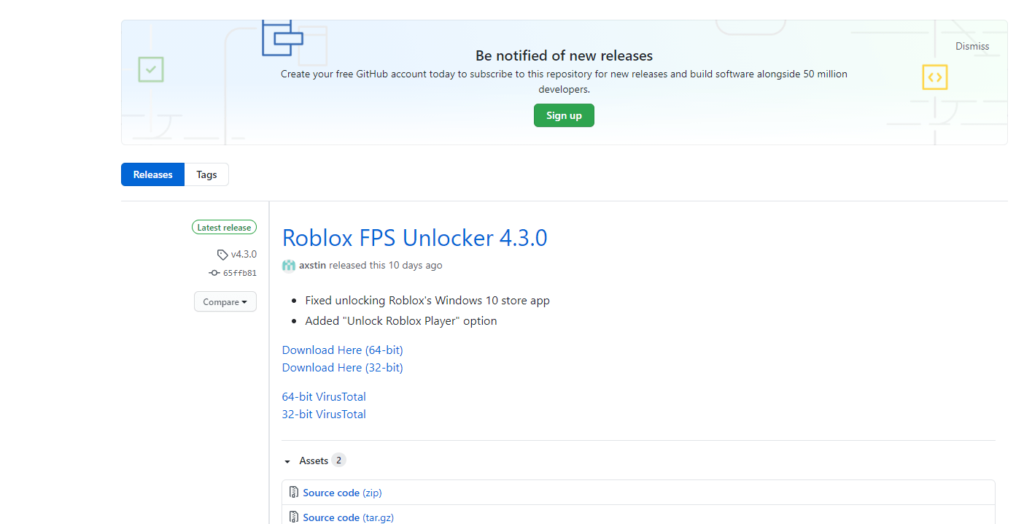Dismiss the new releases notification banner
The image size is (1024, 524).
point(972,46)
